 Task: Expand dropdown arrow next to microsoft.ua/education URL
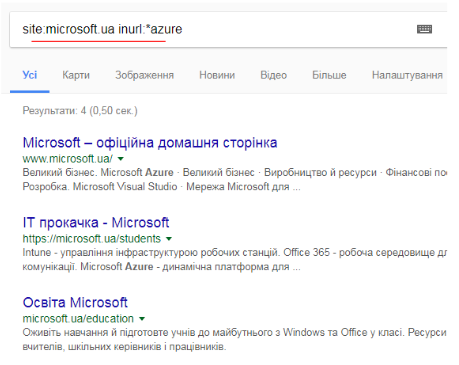pyautogui.click(x=142, y=319)
